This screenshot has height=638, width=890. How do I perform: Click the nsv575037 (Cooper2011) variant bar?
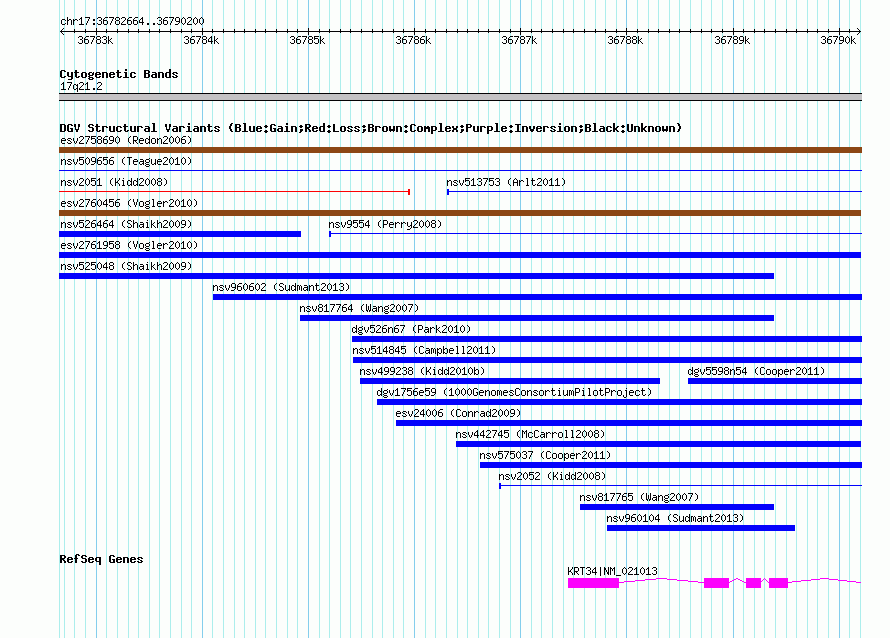pos(671,465)
